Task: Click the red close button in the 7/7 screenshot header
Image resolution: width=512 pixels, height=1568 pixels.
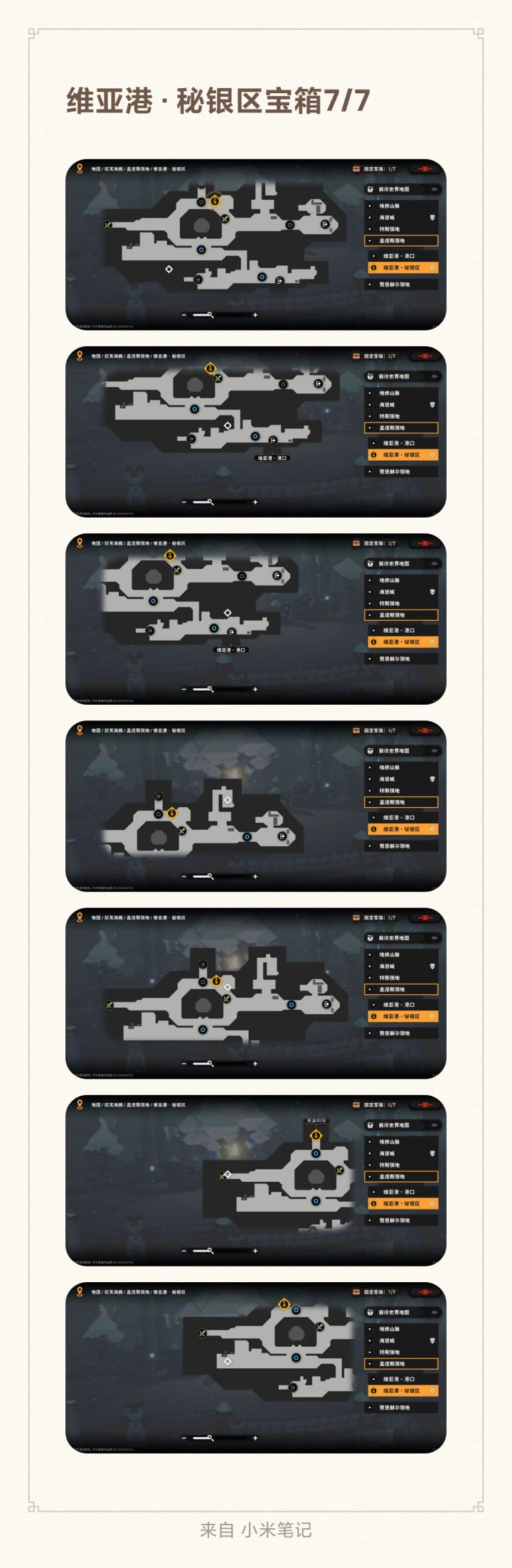Action: [x=425, y=1292]
